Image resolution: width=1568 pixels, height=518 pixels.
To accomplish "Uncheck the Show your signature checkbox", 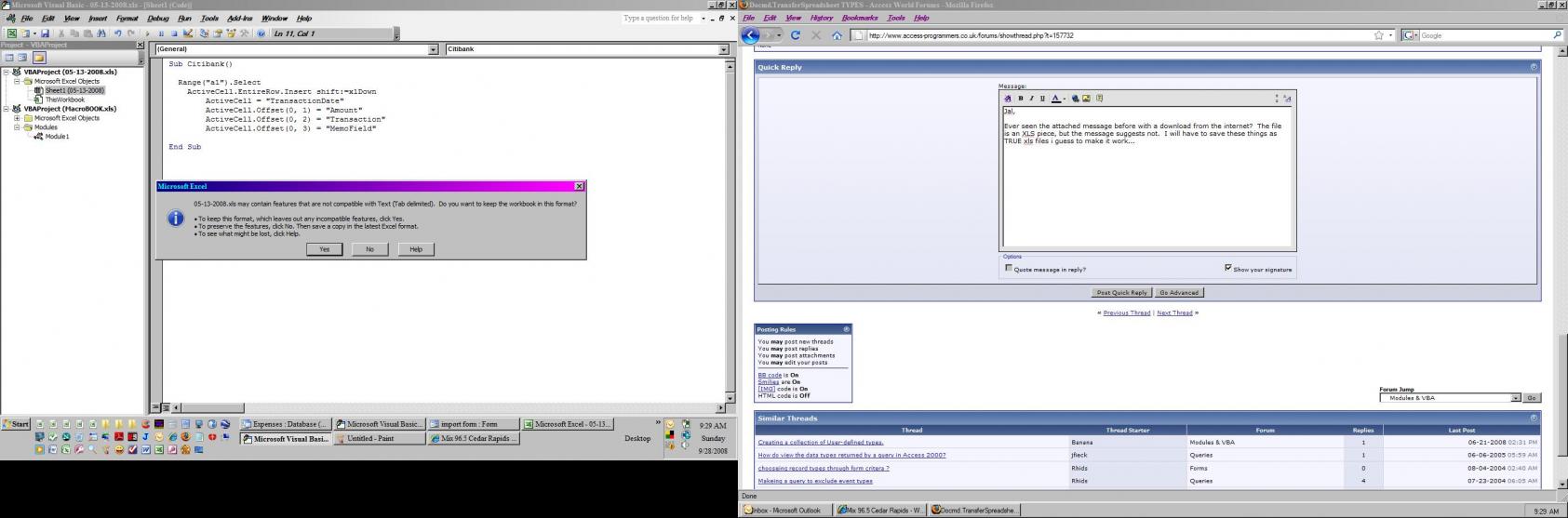I will [1228, 268].
